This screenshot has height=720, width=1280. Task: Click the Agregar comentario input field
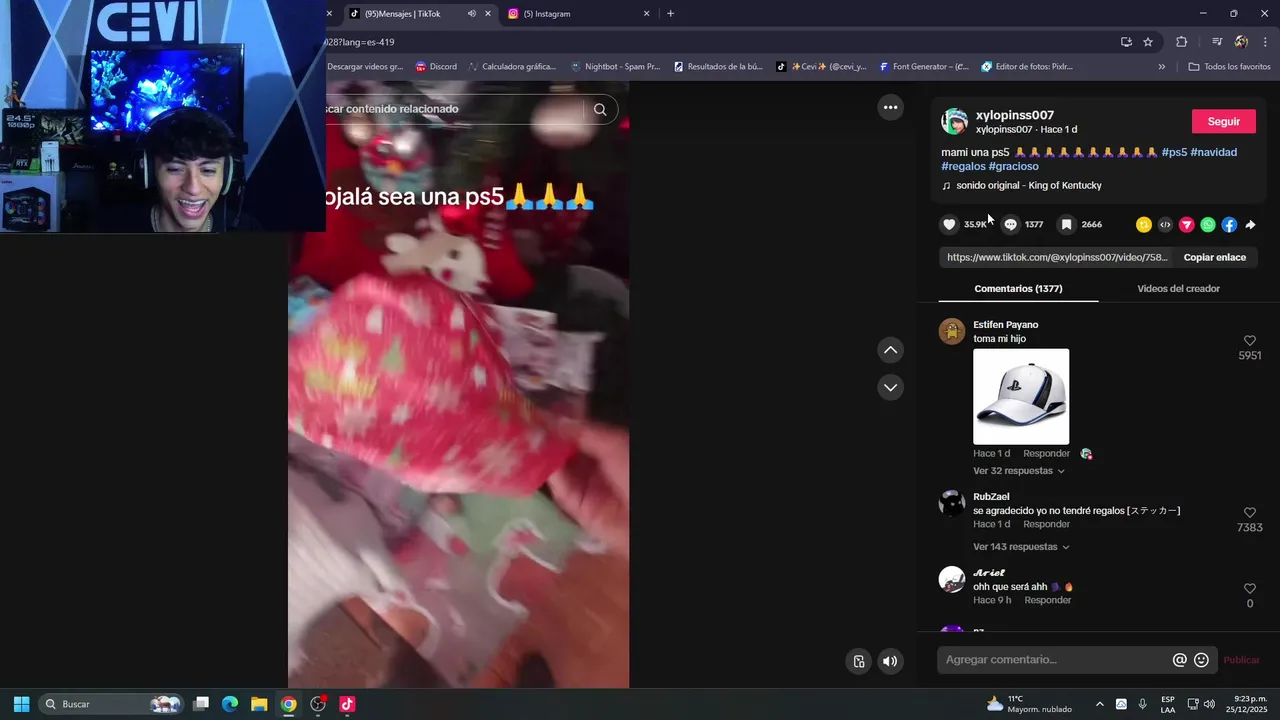(x=1055, y=660)
